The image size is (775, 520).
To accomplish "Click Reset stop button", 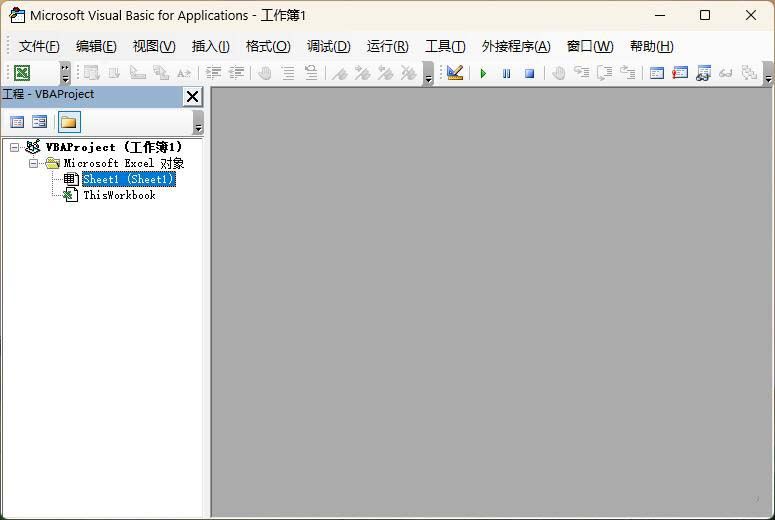I will tap(529, 74).
